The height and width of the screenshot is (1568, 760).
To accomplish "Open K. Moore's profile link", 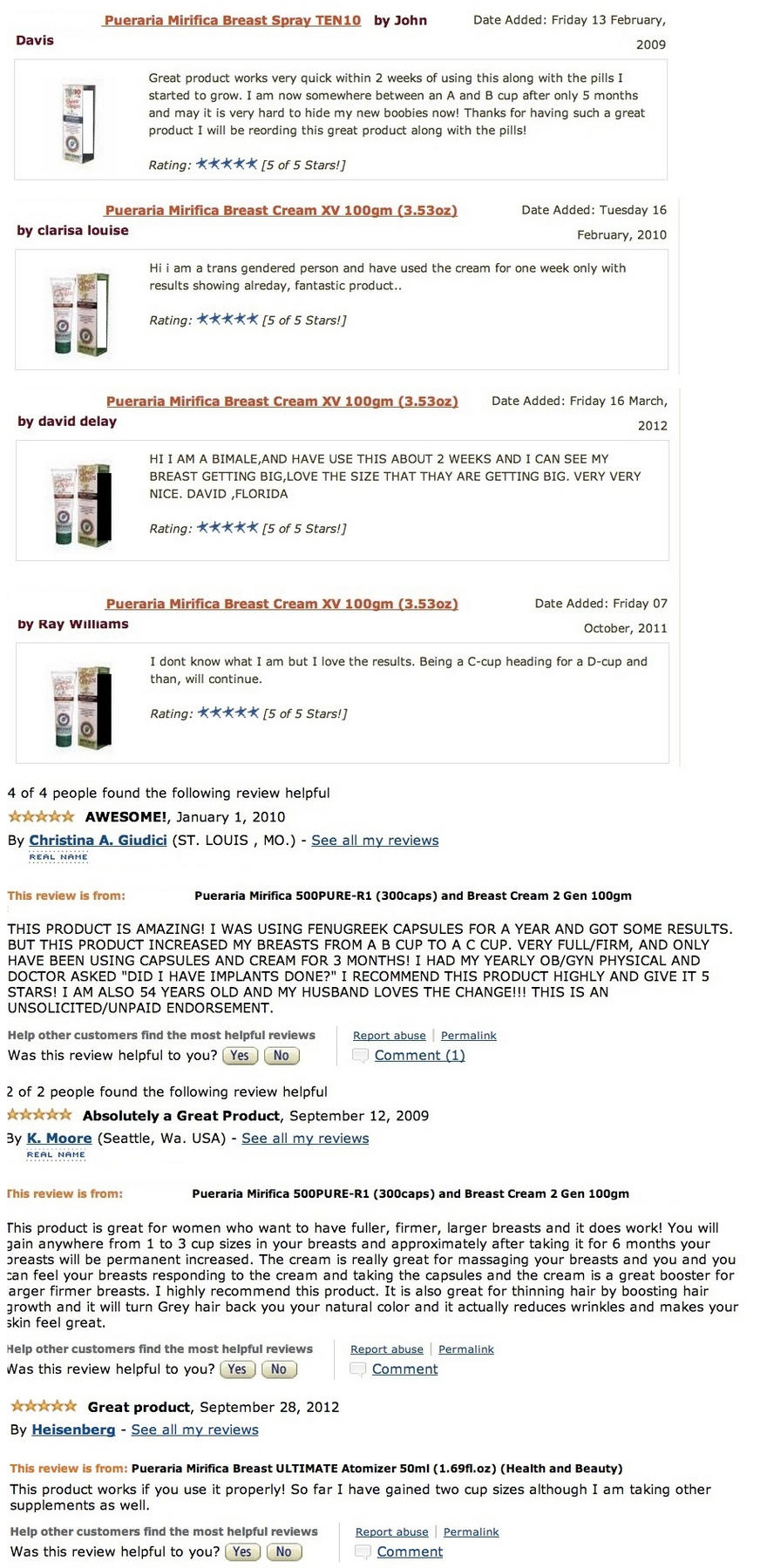I will coord(59,1138).
